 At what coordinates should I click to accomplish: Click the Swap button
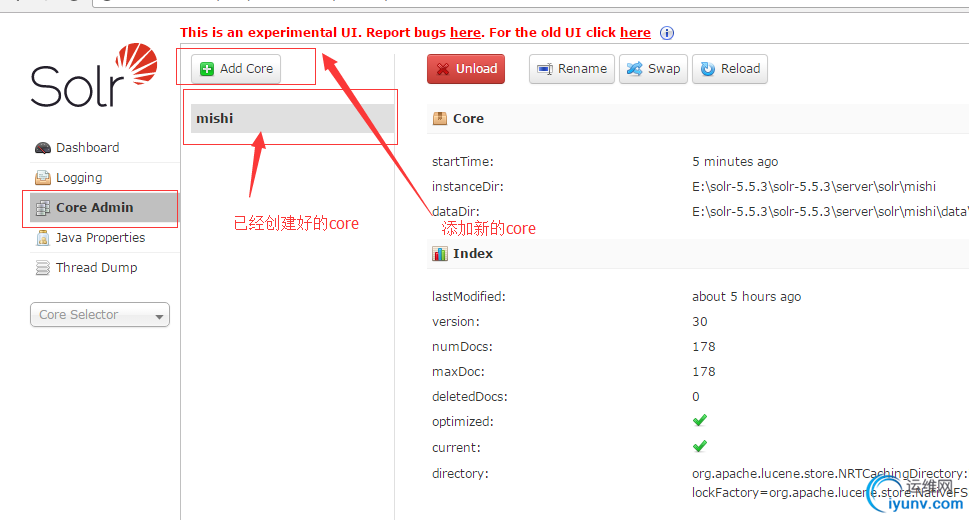click(653, 69)
